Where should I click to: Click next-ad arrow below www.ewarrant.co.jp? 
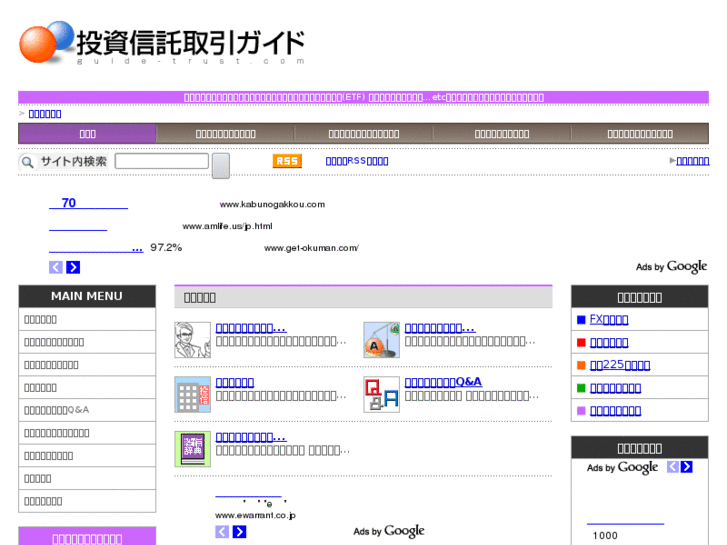point(239,532)
